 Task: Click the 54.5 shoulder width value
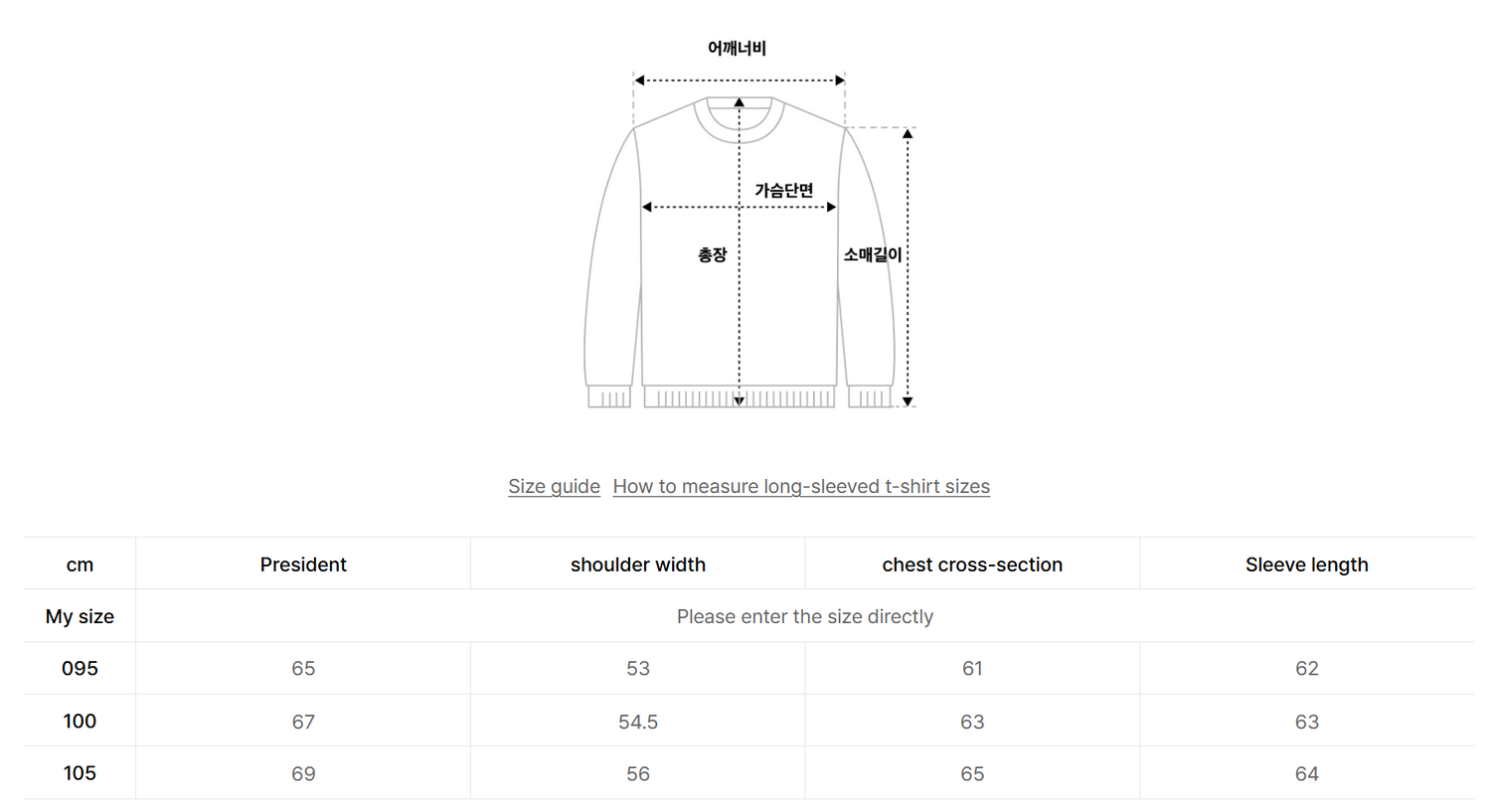638,723
